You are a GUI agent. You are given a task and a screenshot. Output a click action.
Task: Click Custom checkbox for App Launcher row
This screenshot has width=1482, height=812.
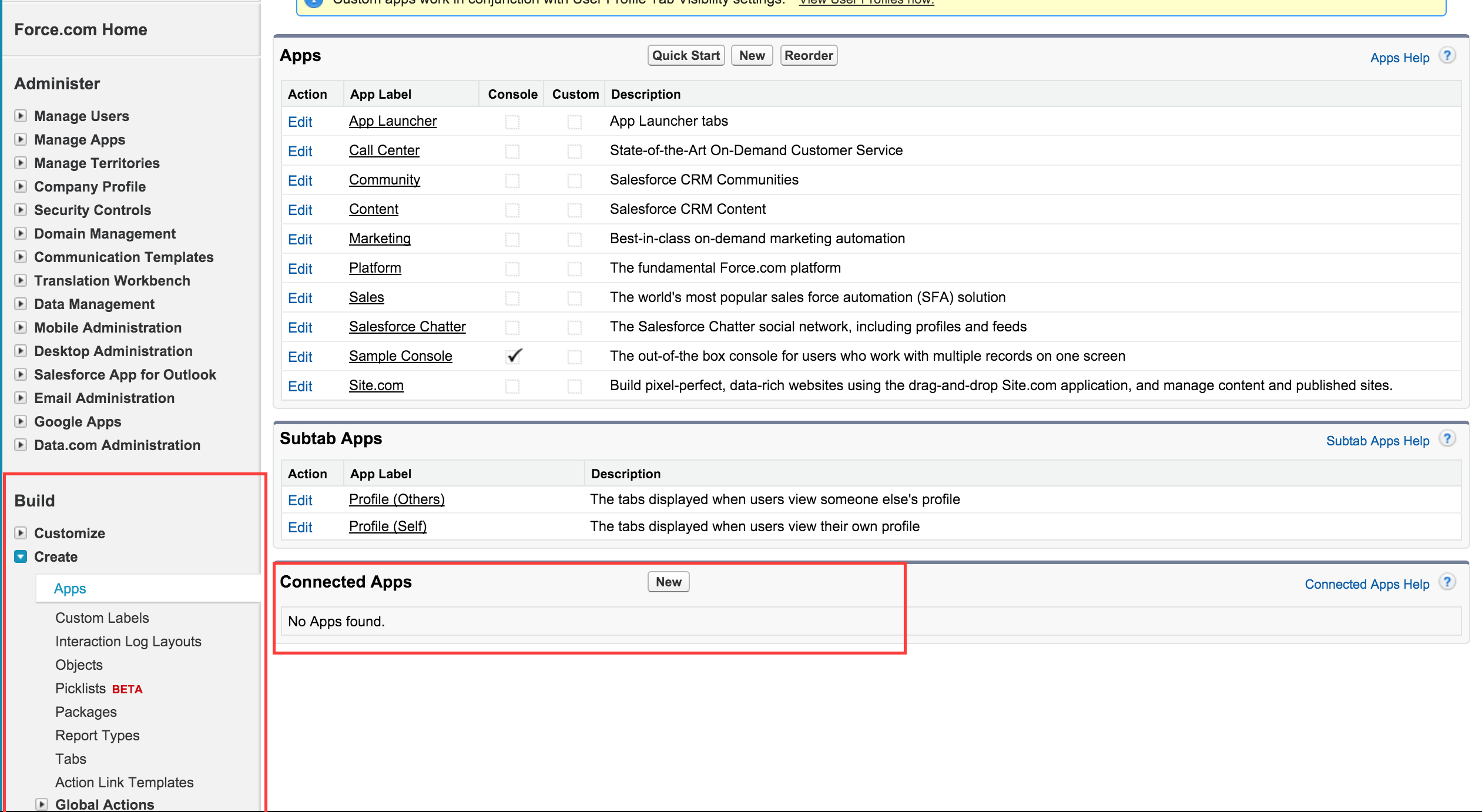574,122
